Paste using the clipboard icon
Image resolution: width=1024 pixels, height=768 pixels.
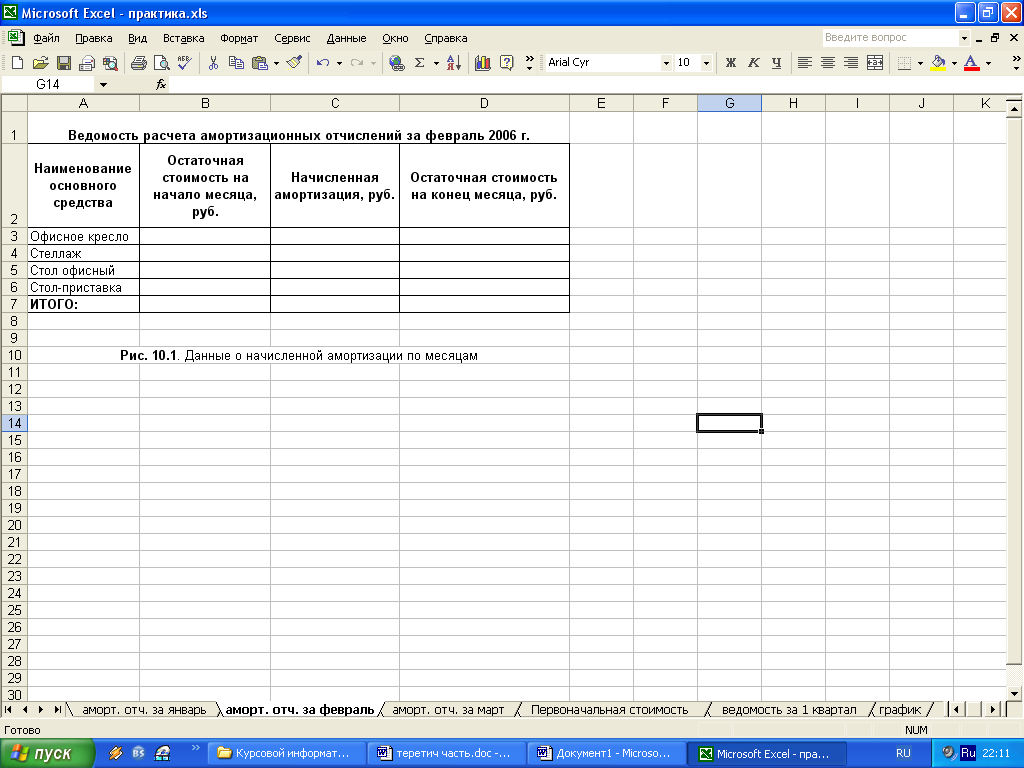(x=260, y=63)
